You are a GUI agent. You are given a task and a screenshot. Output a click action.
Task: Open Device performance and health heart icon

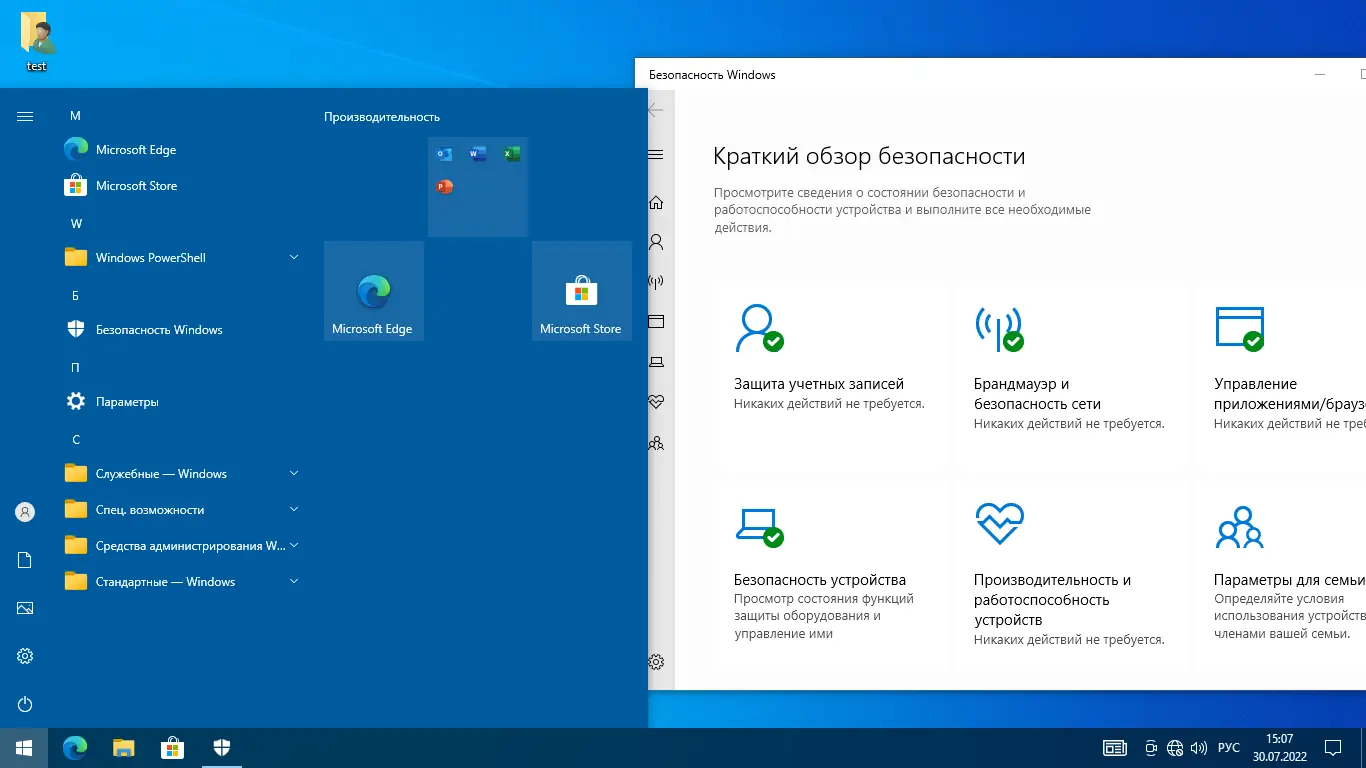pyautogui.click(x=656, y=402)
